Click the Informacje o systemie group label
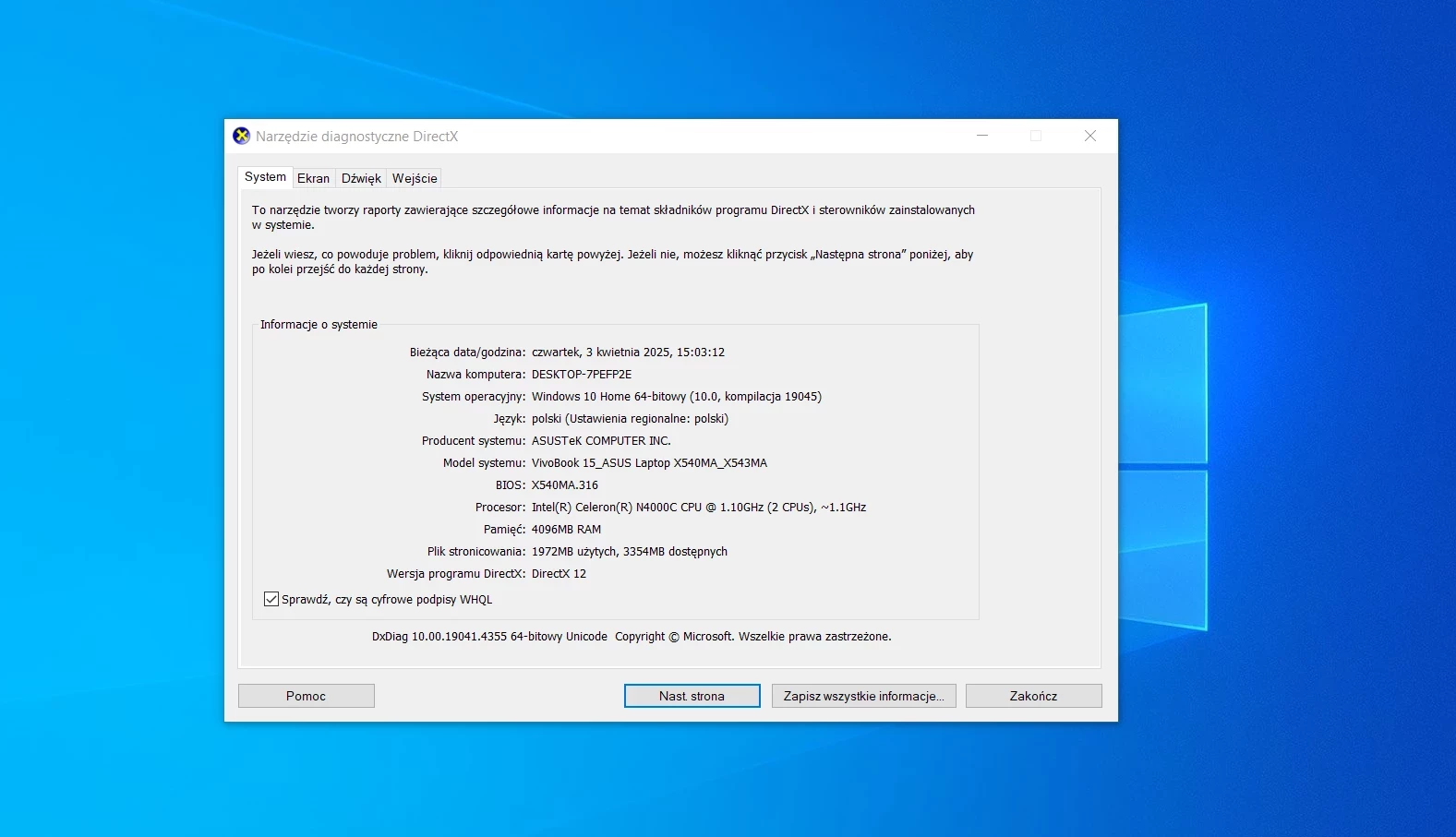1456x837 pixels. point(319,325)
